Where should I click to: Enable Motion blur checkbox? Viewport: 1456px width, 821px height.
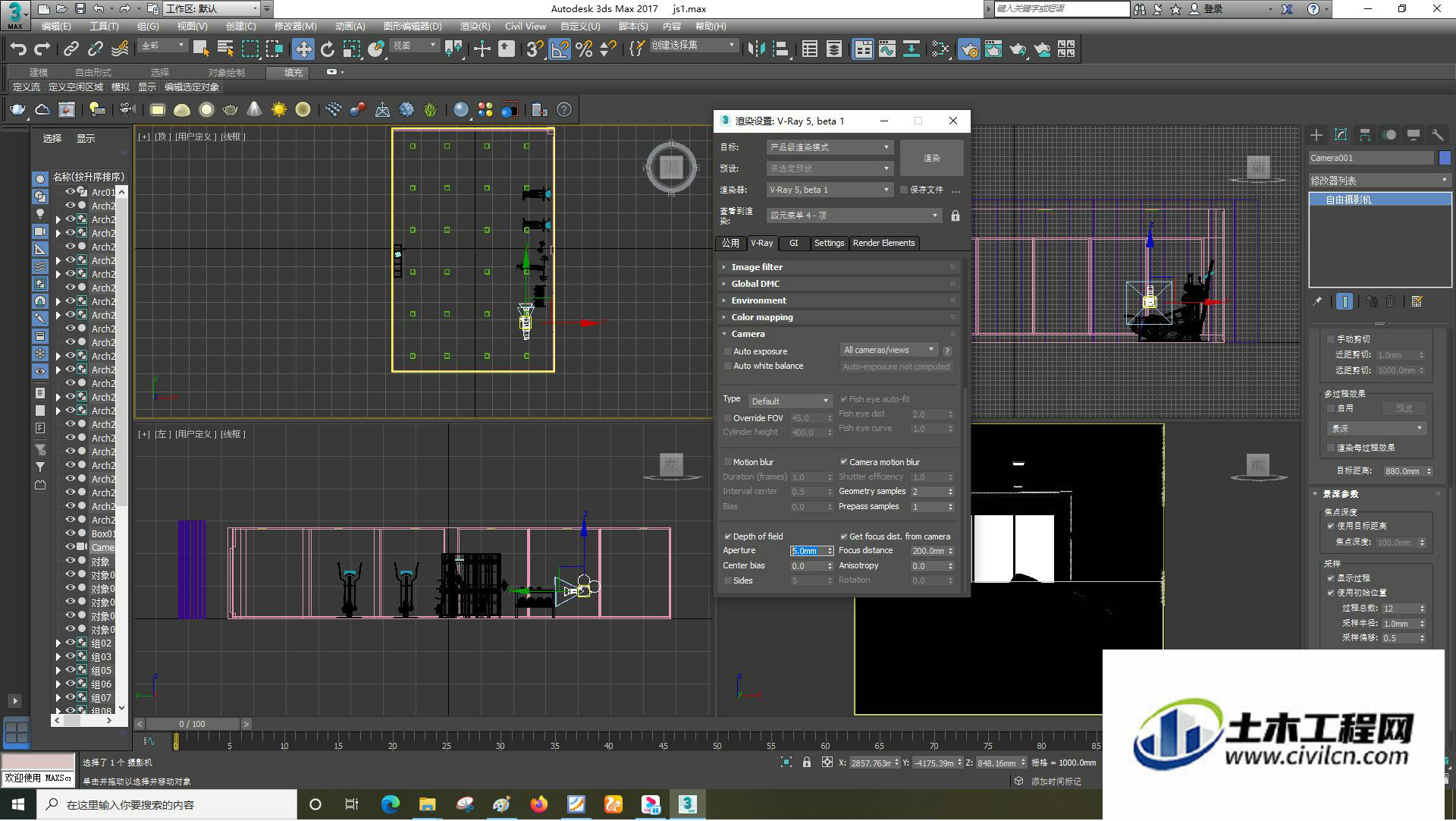pyautogui.click(x=728, y=462)
